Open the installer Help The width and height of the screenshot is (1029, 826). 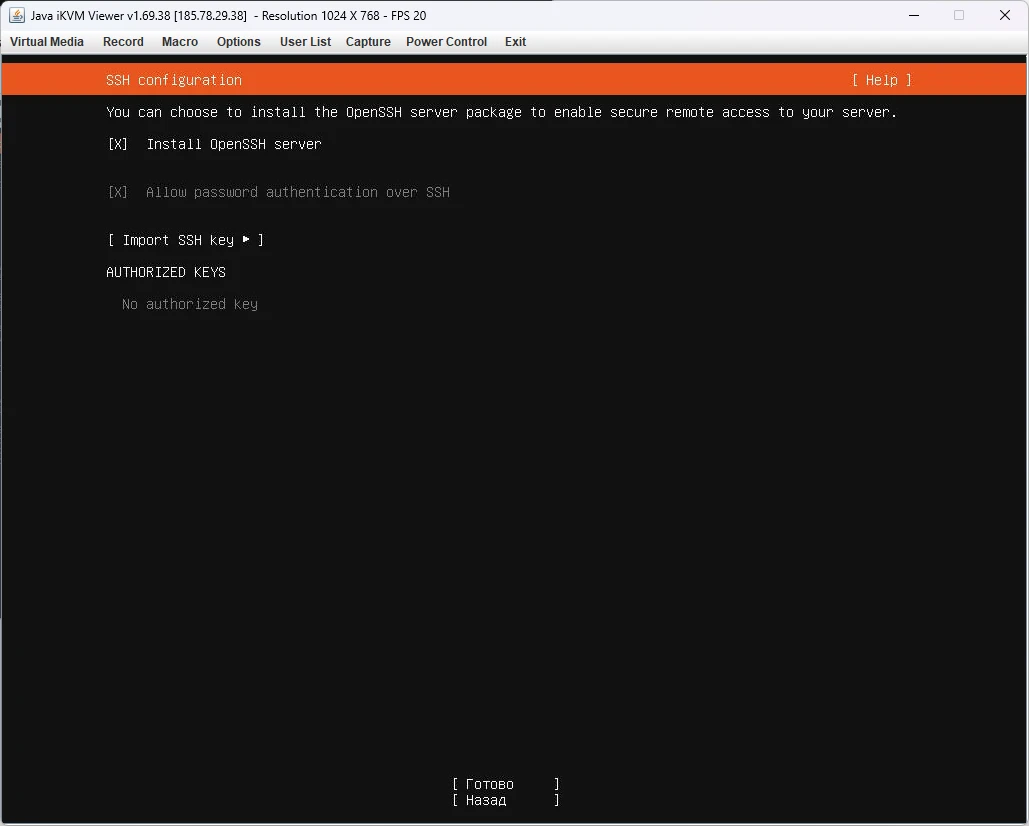pyautogui.click(x=881, y=80)
